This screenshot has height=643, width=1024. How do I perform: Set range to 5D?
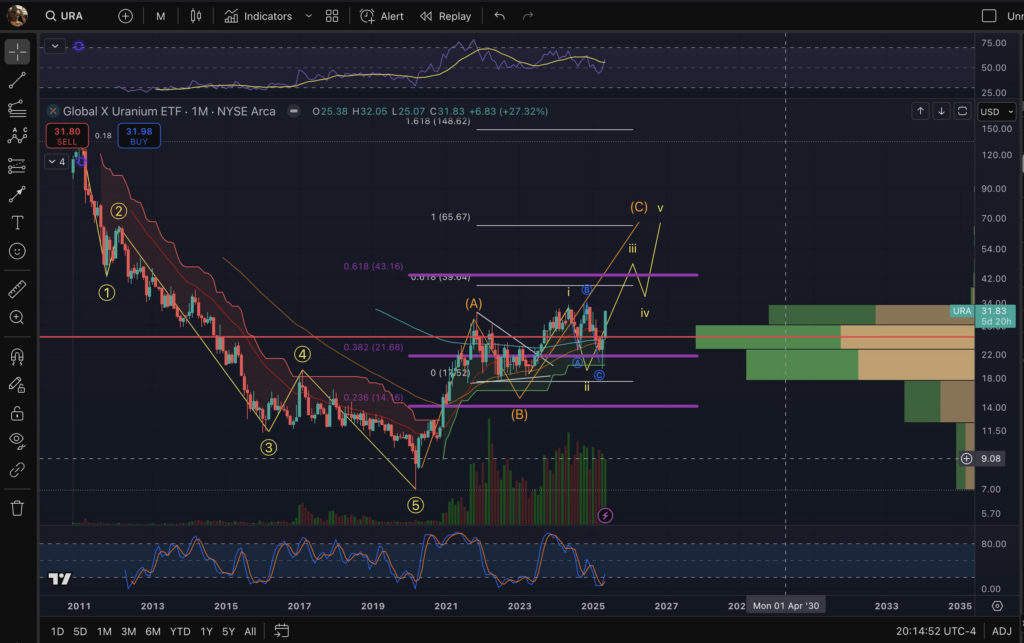(80, 631)
